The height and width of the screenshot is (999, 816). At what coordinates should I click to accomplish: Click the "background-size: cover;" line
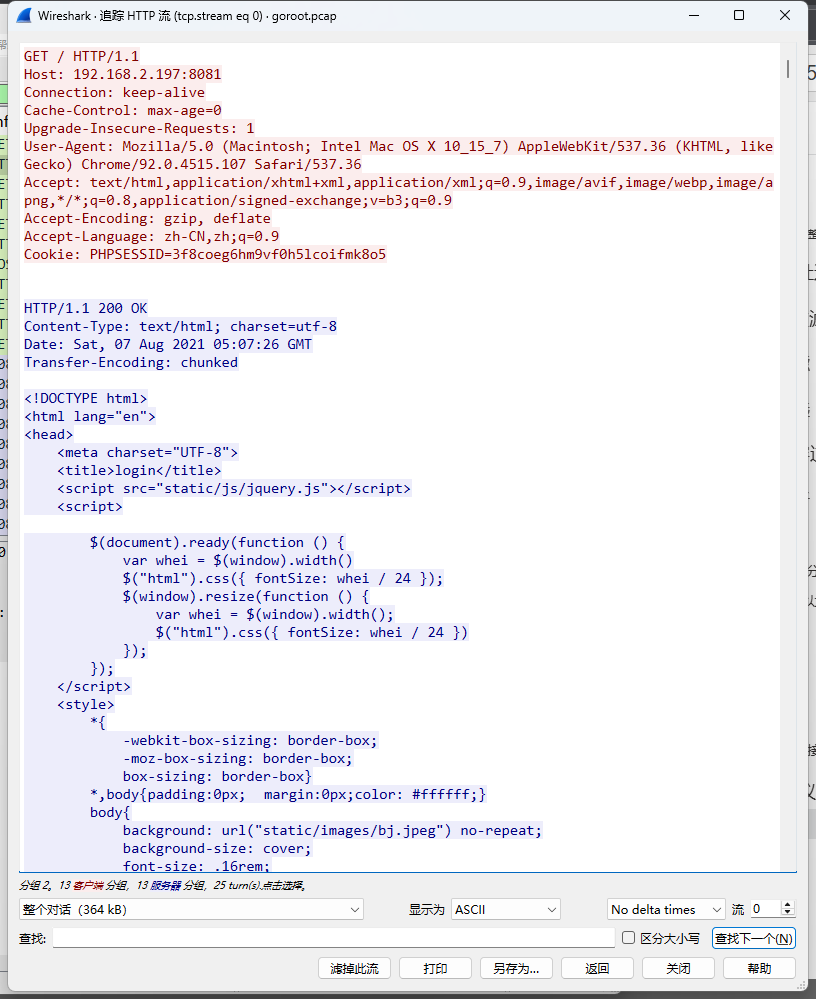tap(217, 848)
